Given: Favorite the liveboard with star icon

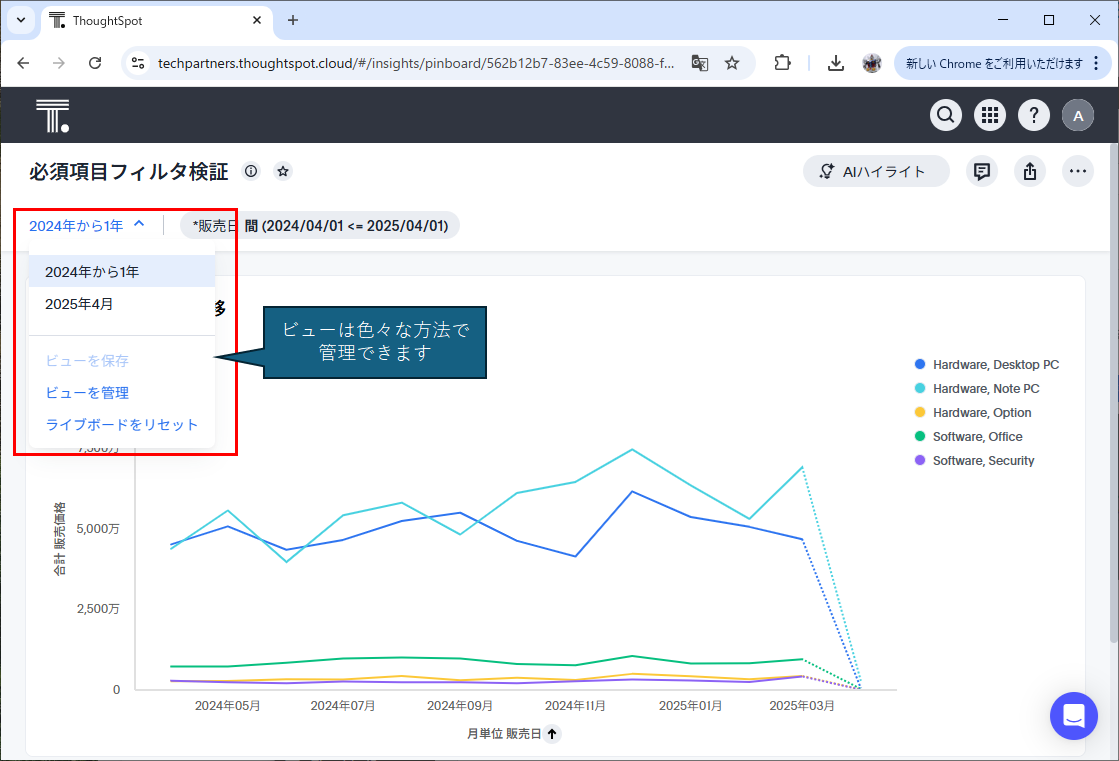Looking at the screenshot, I should pos(283,171).
